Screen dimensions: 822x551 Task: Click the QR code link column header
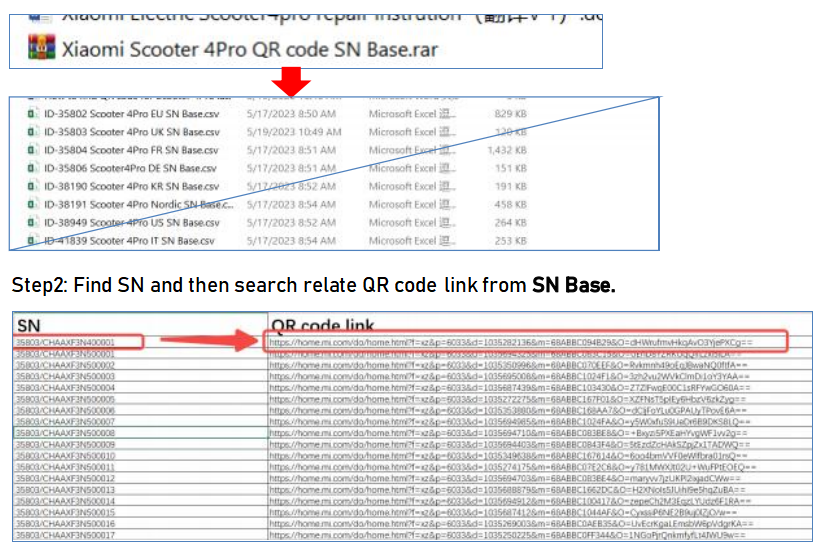coord(324,326)
